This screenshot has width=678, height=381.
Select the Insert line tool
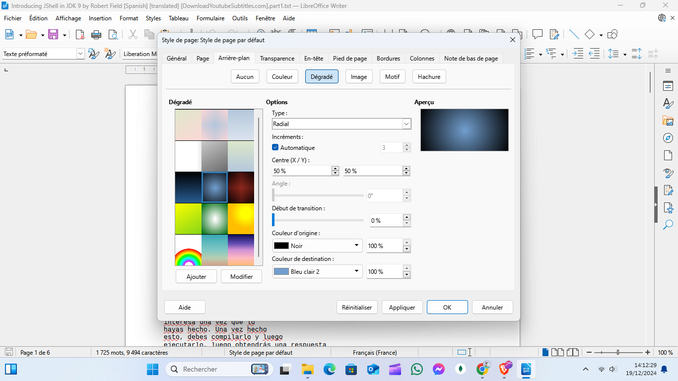[574, 34]
